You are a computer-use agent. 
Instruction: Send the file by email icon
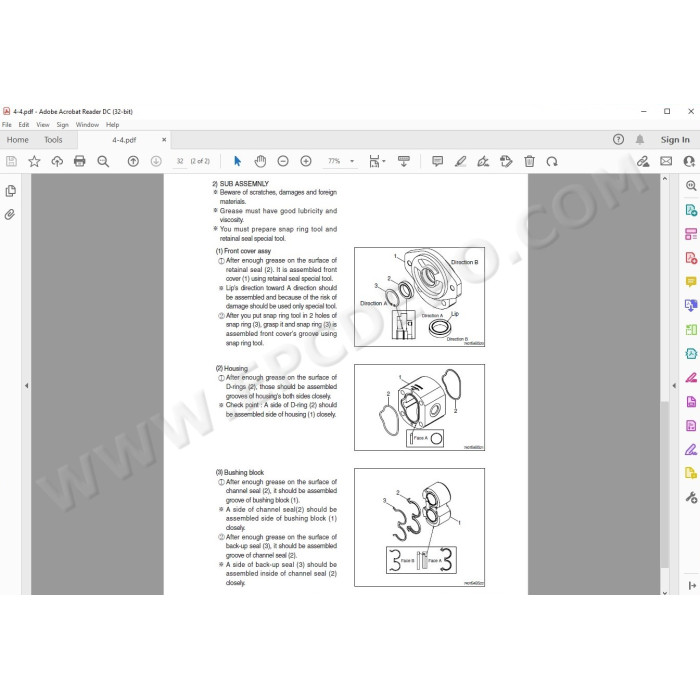(666, 161)
